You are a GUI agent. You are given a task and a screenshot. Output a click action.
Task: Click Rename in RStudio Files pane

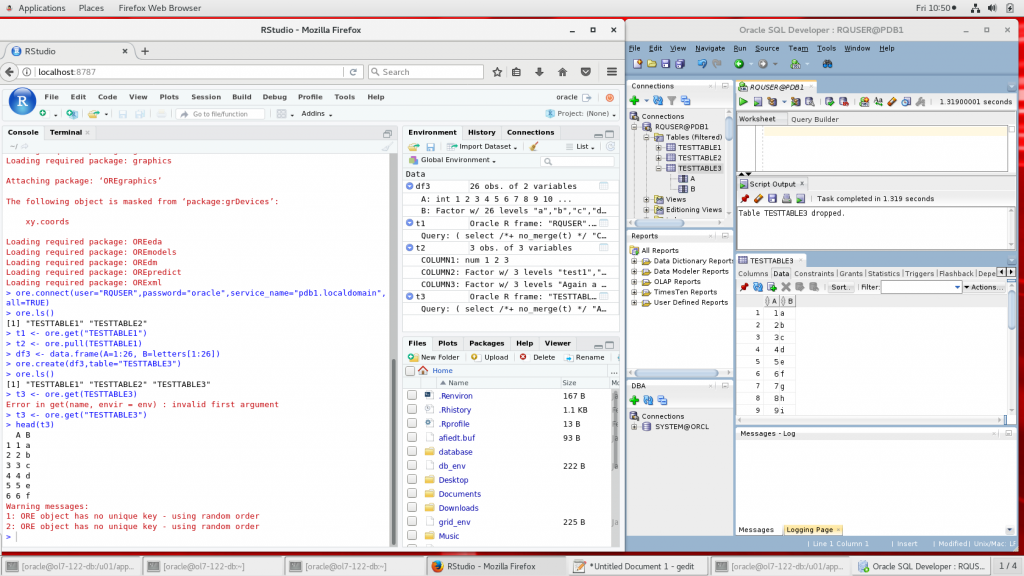coord(584,358)
